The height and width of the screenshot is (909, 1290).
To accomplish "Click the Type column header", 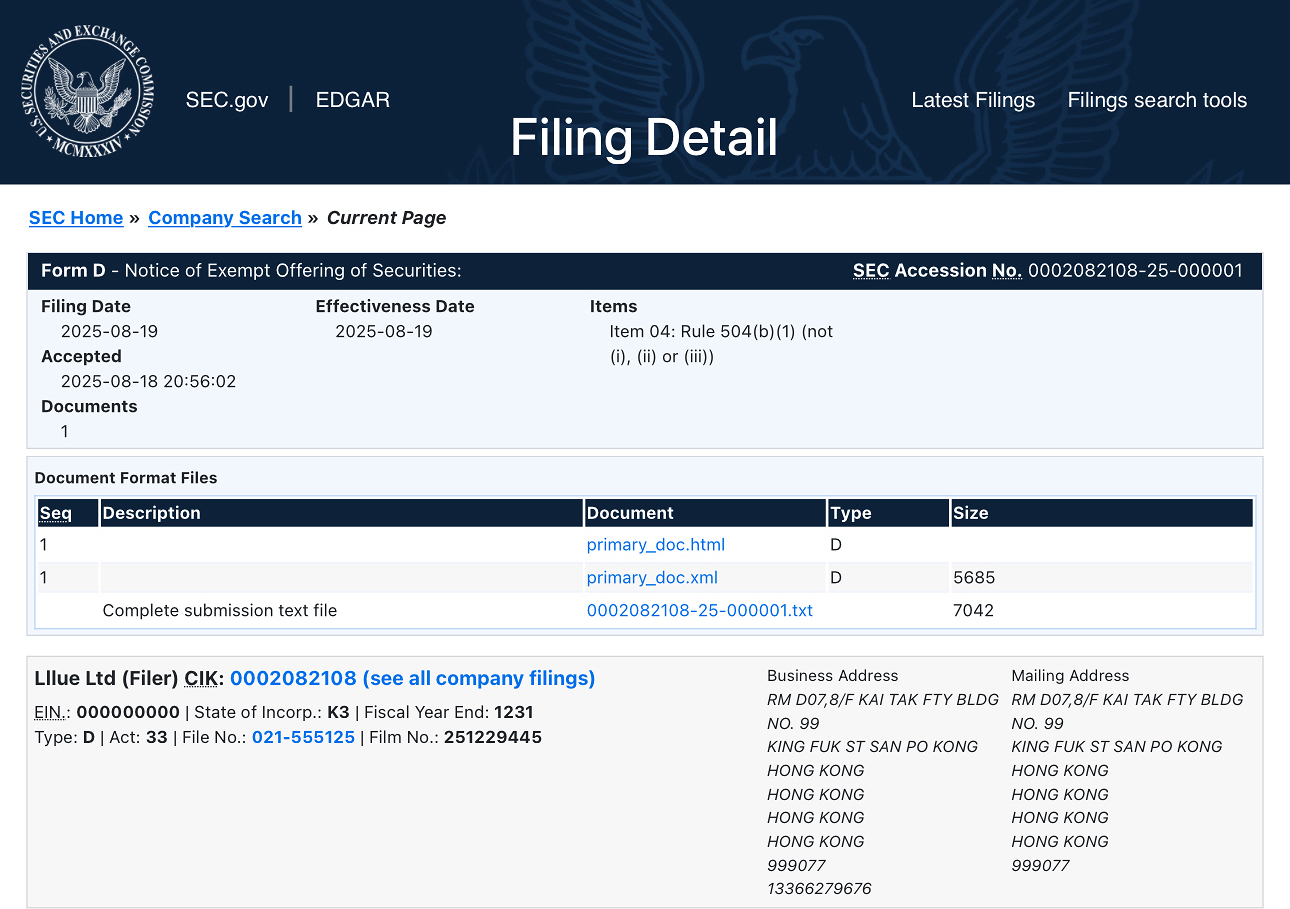I will click(851, 513).
